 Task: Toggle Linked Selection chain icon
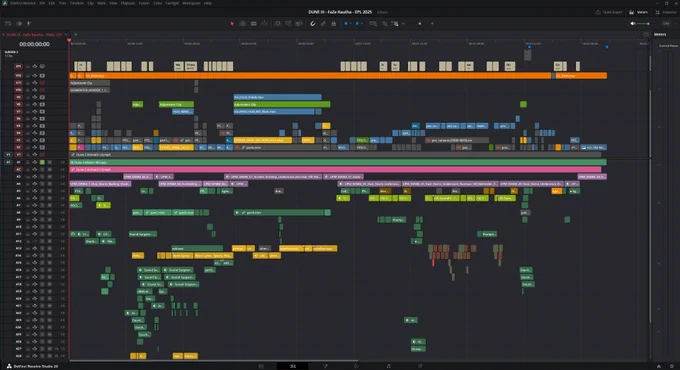323,23
